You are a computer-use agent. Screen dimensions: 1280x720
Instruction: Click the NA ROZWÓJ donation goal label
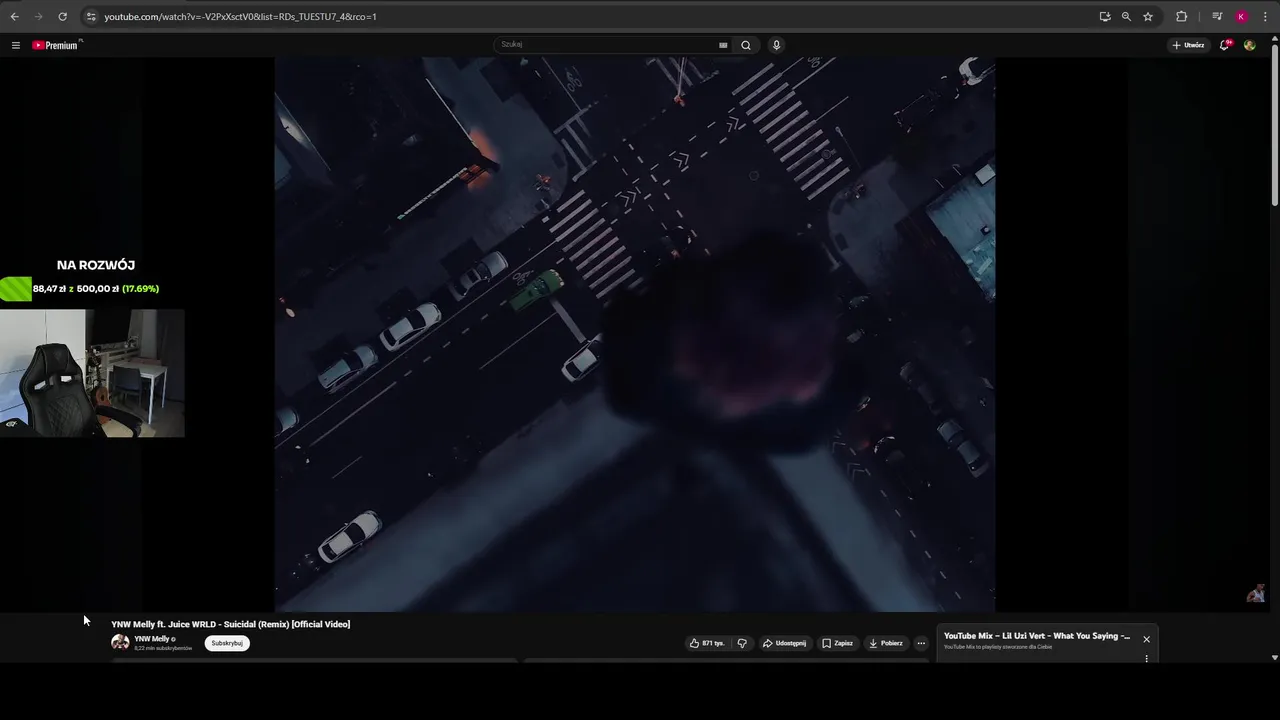pos(96,265)
